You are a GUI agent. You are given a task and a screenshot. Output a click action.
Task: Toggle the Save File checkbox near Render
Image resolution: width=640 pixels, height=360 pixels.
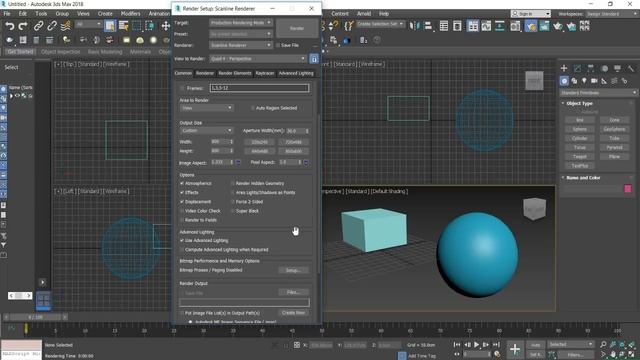pos(278,45)
